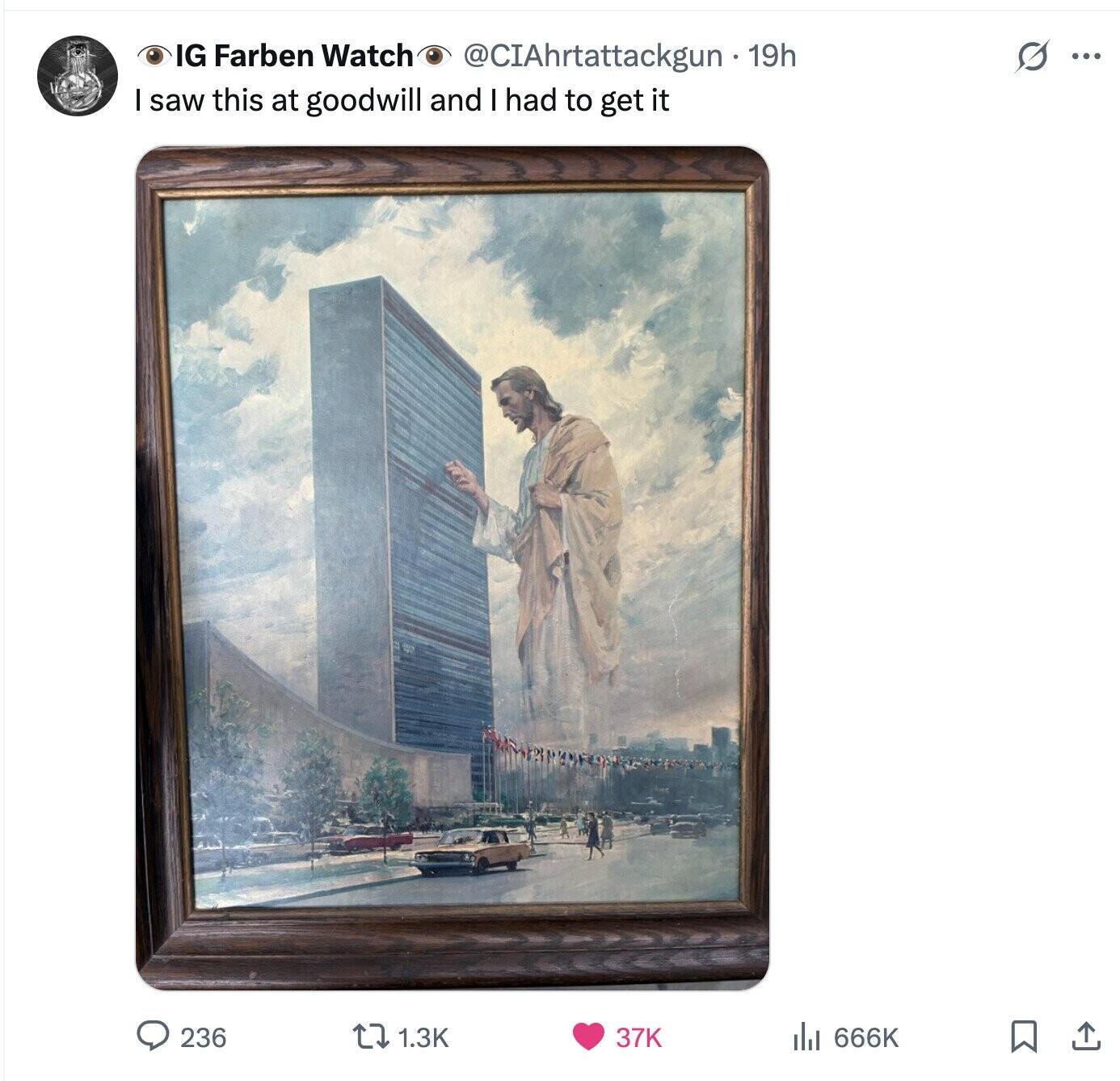The width and height of the screenshot is (1120, 1081).
Task: Click the goodwill tweet text
Action: click(402, 100)
